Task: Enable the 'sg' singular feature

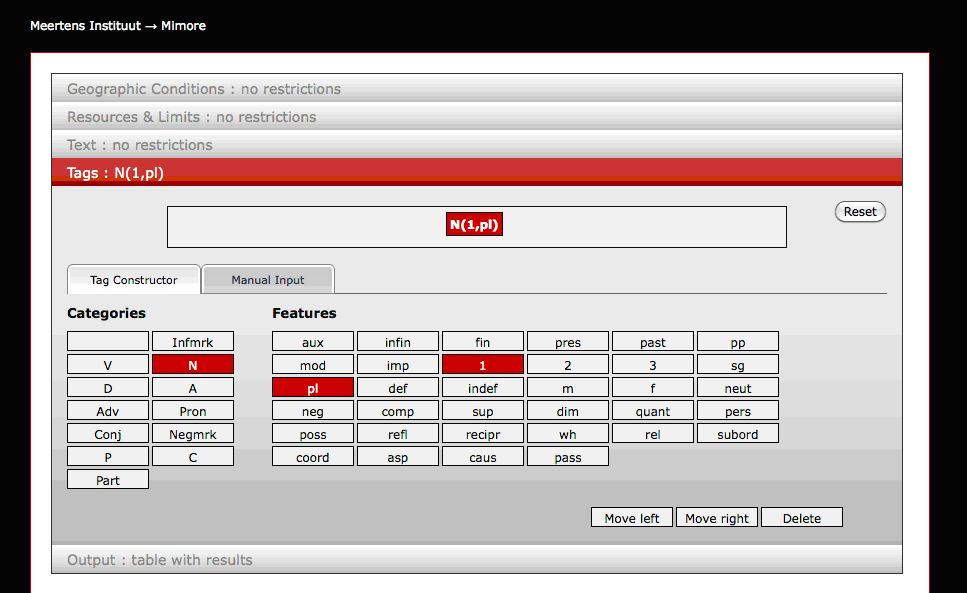Action: click(x=737, y=365)
